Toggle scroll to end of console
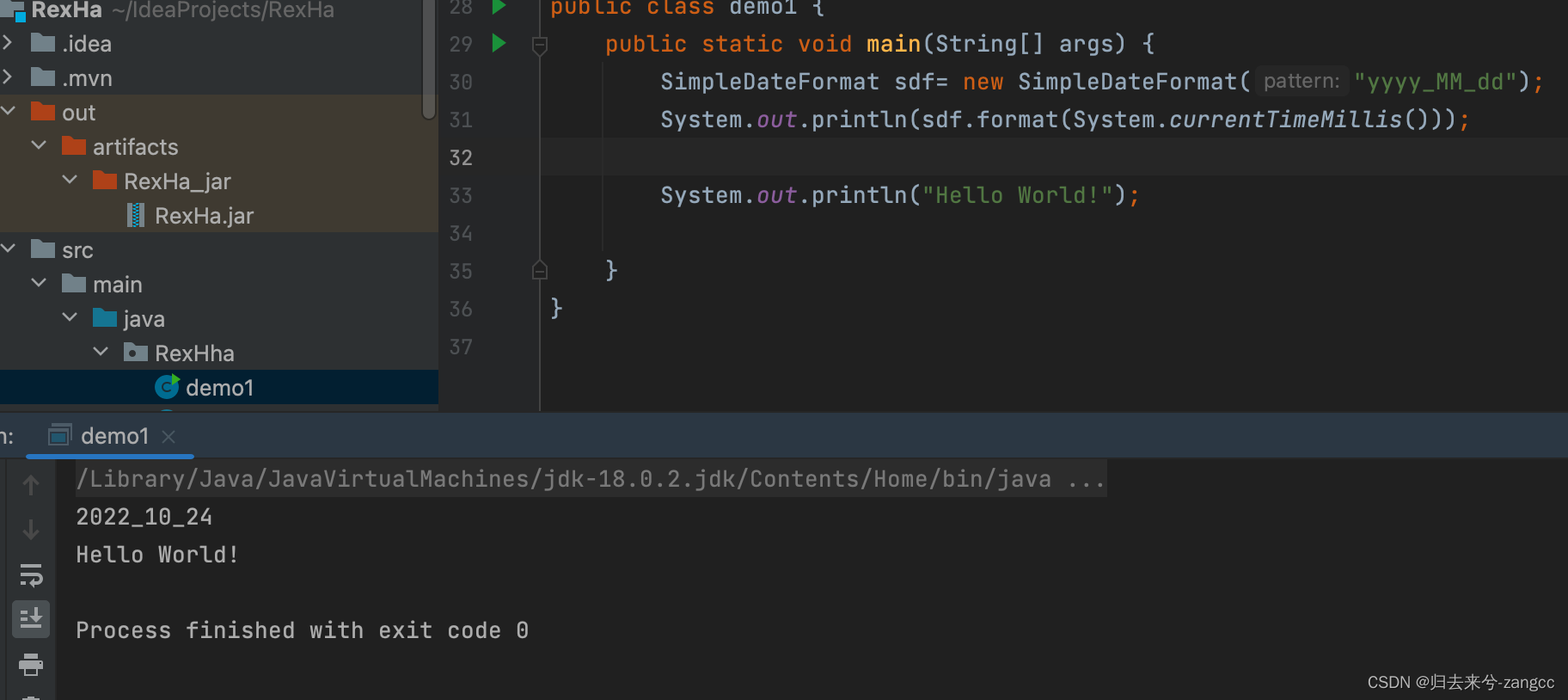 click(31, 619)
